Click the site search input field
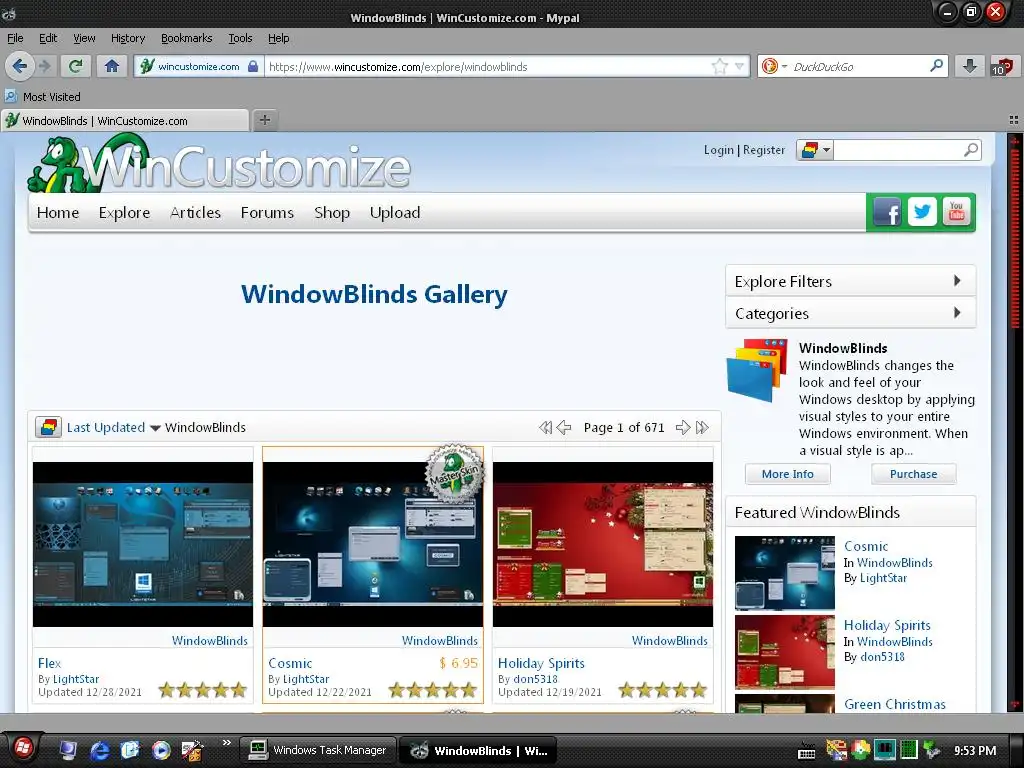The image size is (1024, 768). click(x=898, y=150)
